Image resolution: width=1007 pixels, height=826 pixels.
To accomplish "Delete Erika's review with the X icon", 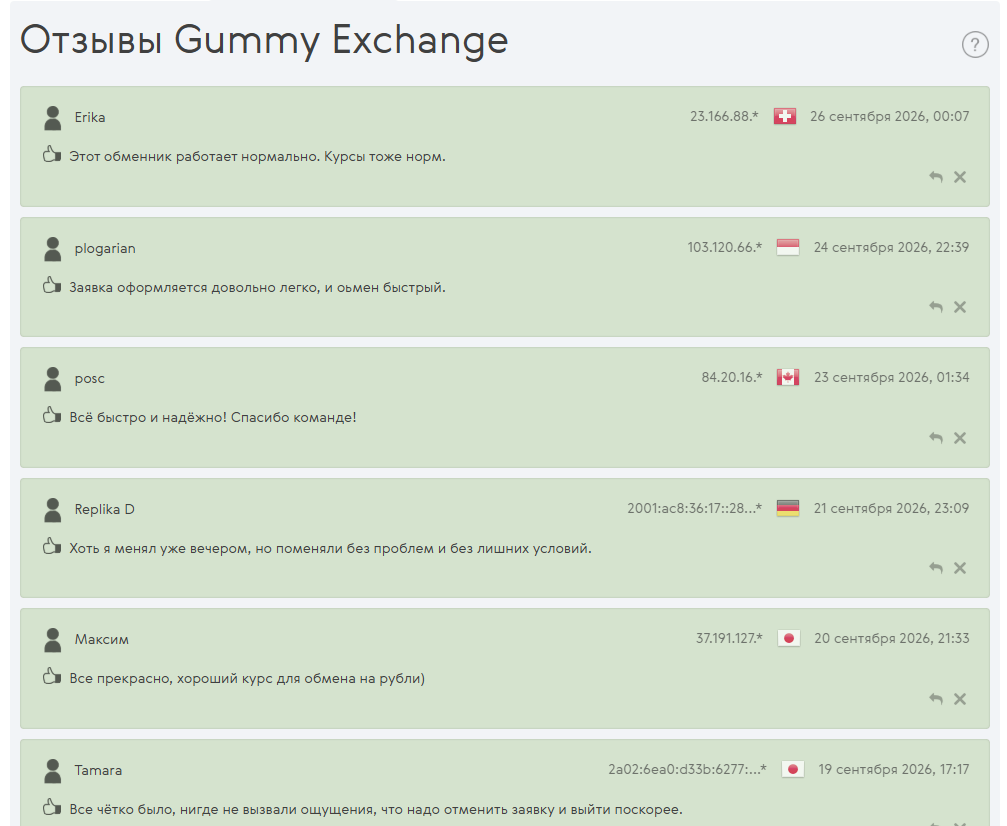I will point(960,177).
